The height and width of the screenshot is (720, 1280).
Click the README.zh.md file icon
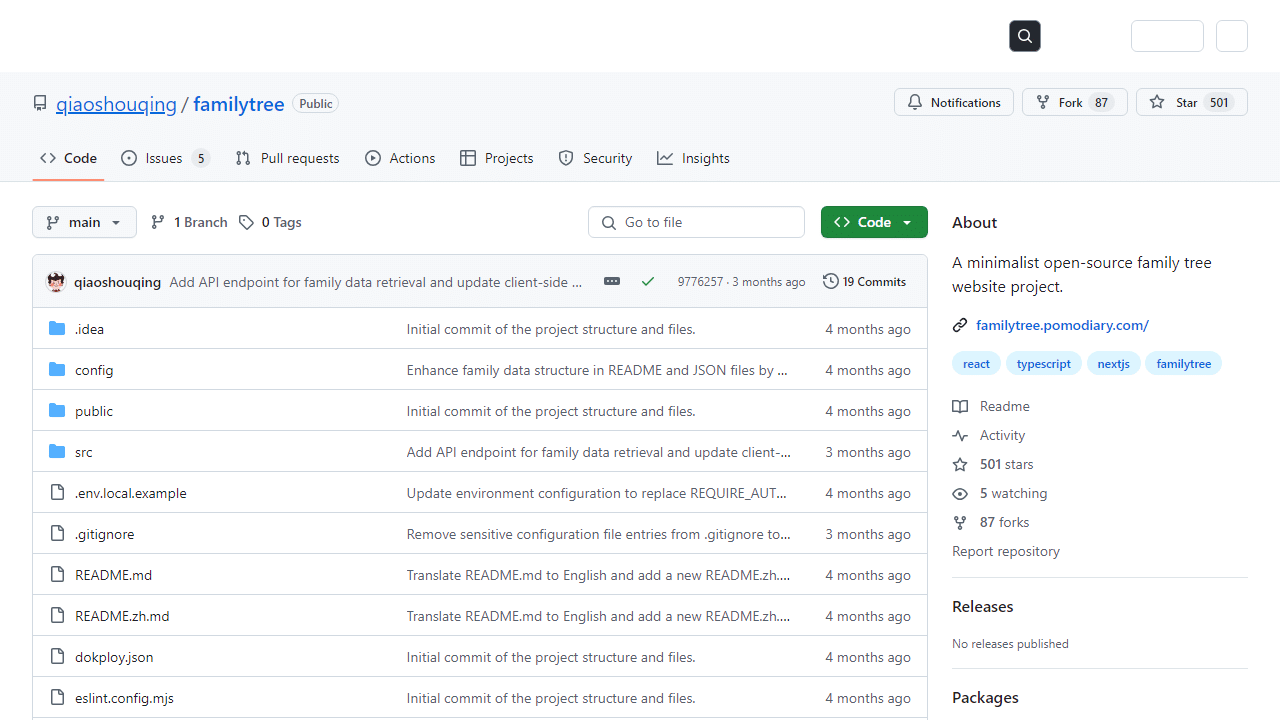pos(57,616)
